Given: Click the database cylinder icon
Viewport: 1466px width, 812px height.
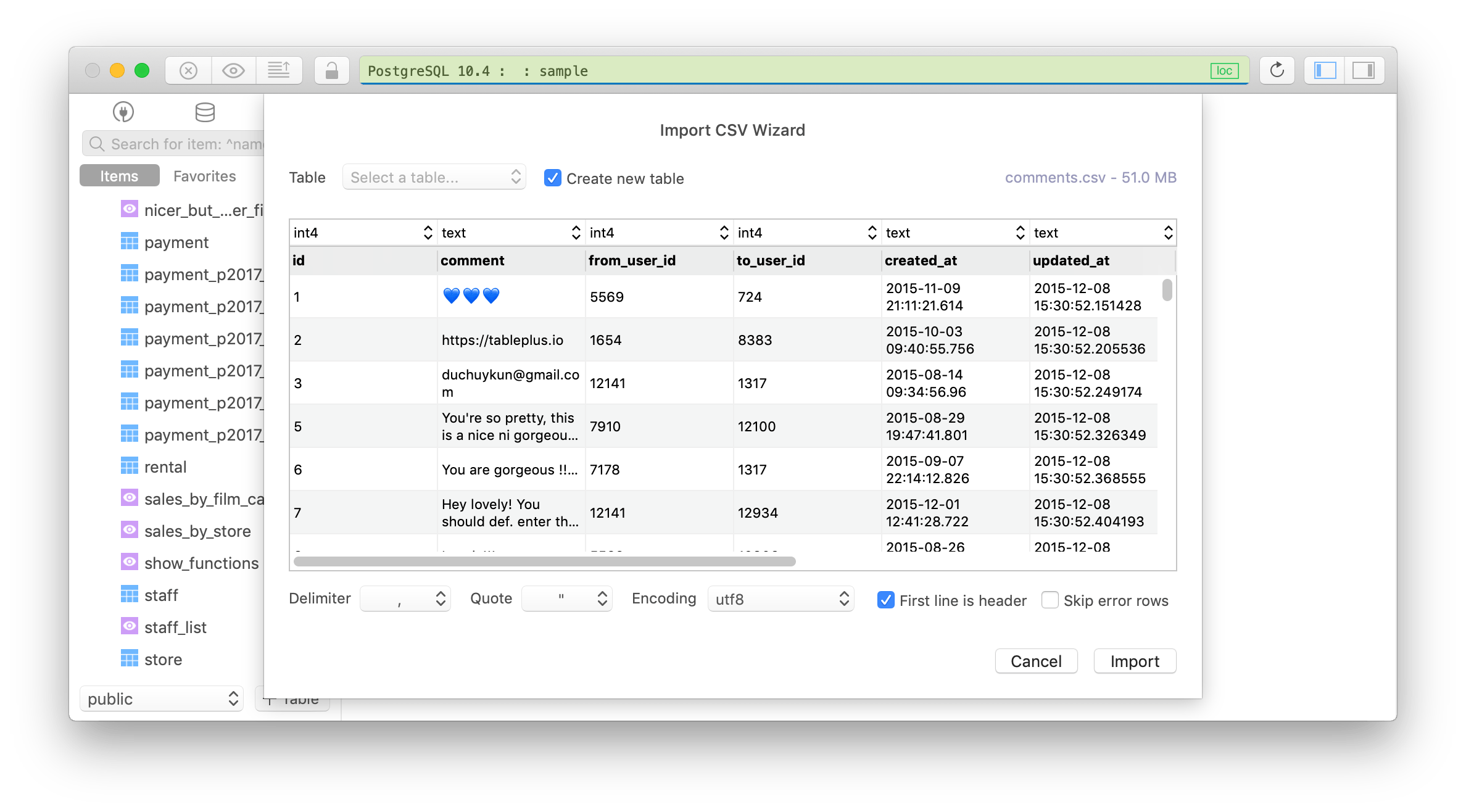Looking at the screenshot, I should 205,112.
